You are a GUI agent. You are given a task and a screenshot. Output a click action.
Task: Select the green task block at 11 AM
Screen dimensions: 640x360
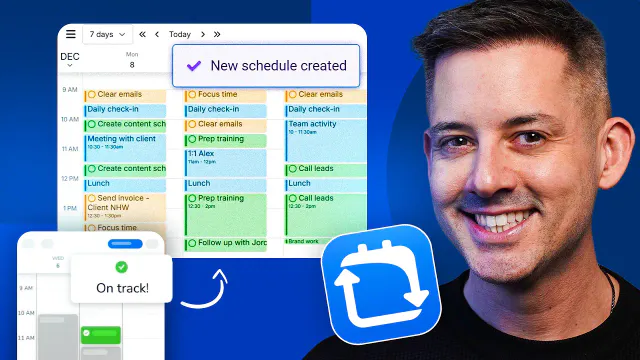(100, 335)
